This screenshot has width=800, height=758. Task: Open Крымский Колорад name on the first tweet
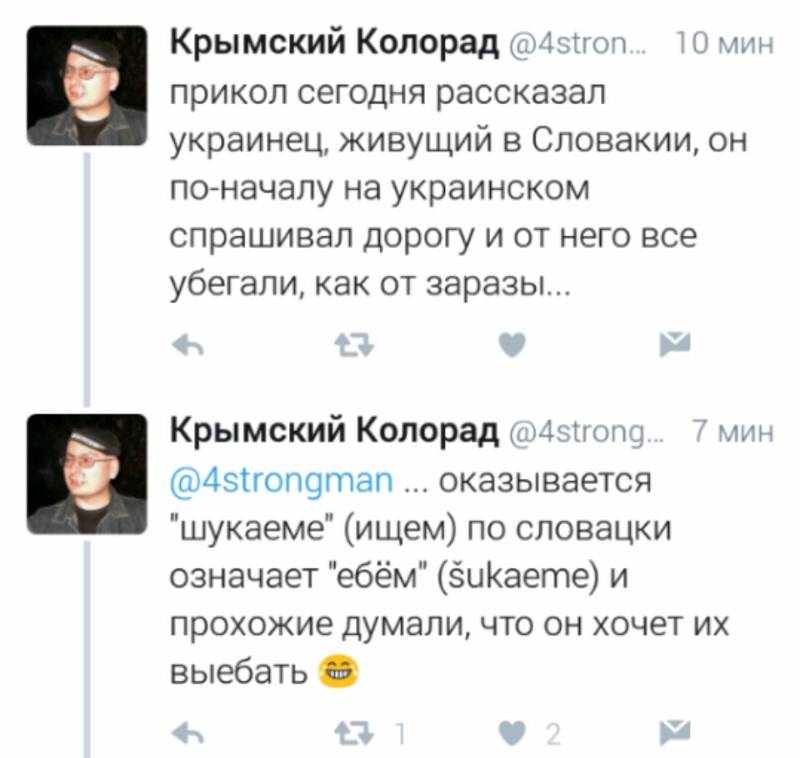333,43
